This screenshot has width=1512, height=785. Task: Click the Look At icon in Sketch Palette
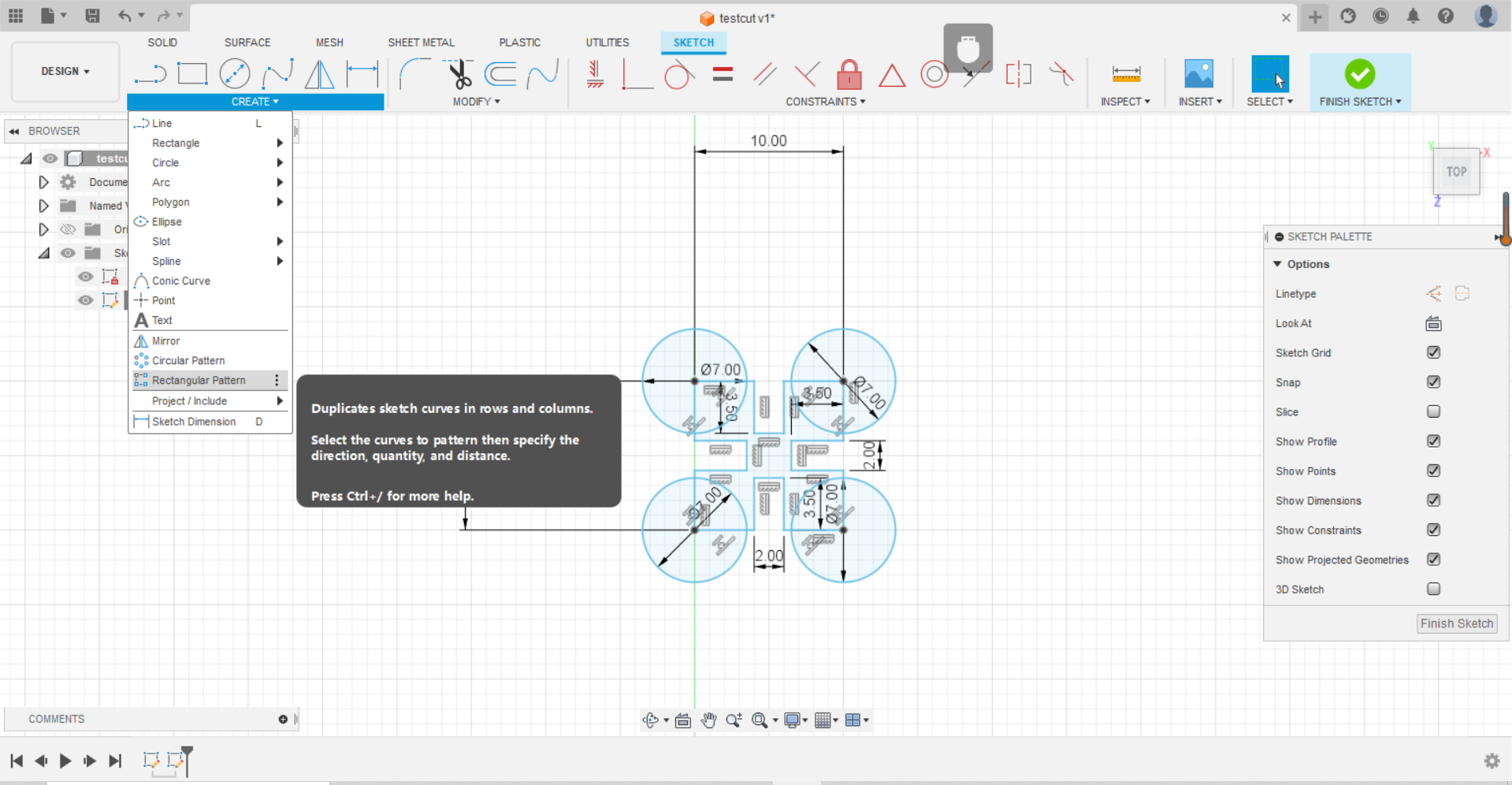pos(1433,323)
